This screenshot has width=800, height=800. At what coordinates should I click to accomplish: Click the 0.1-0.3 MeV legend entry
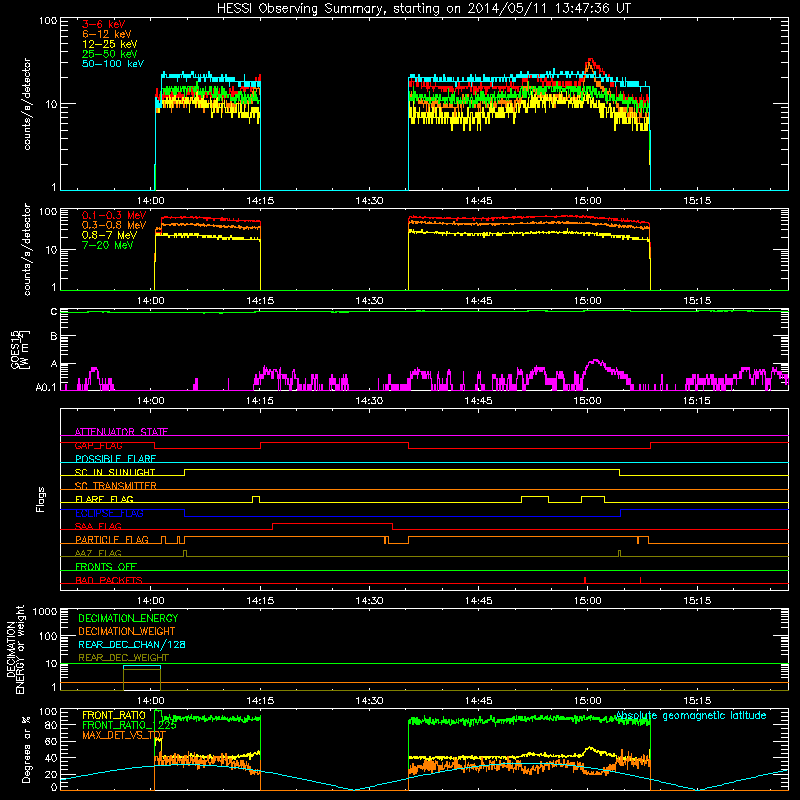114,215
